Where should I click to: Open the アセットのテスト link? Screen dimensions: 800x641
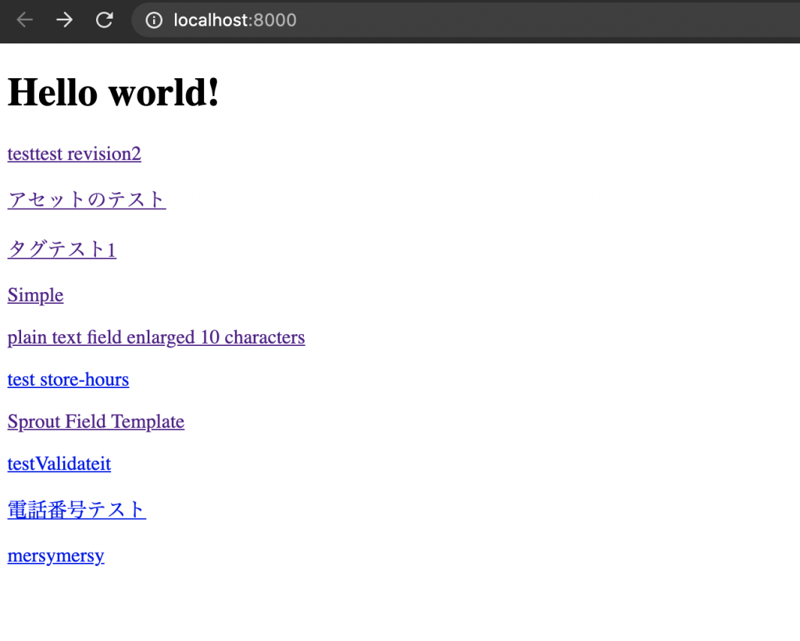pyautogui.click(x=86, y=200)
